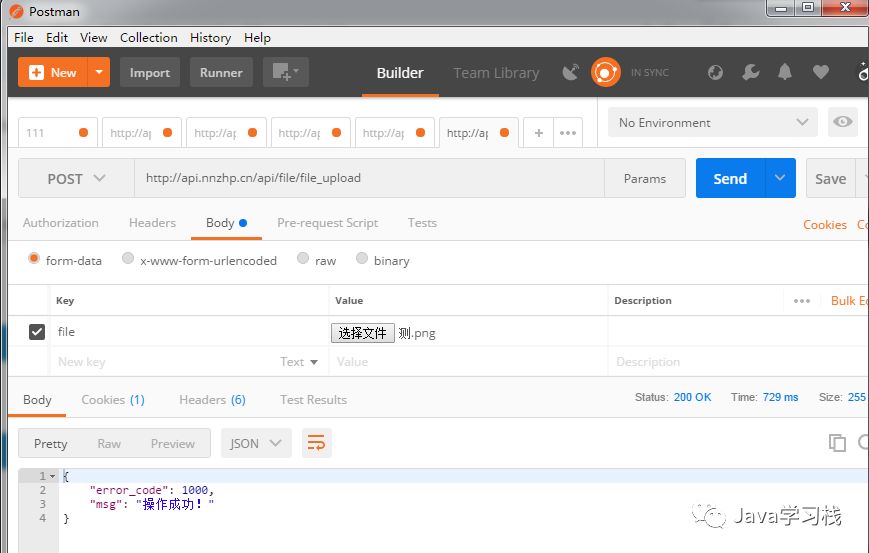
Task: Open the request Headers tab
Action: pyautogui.click(x=152, y=223)
